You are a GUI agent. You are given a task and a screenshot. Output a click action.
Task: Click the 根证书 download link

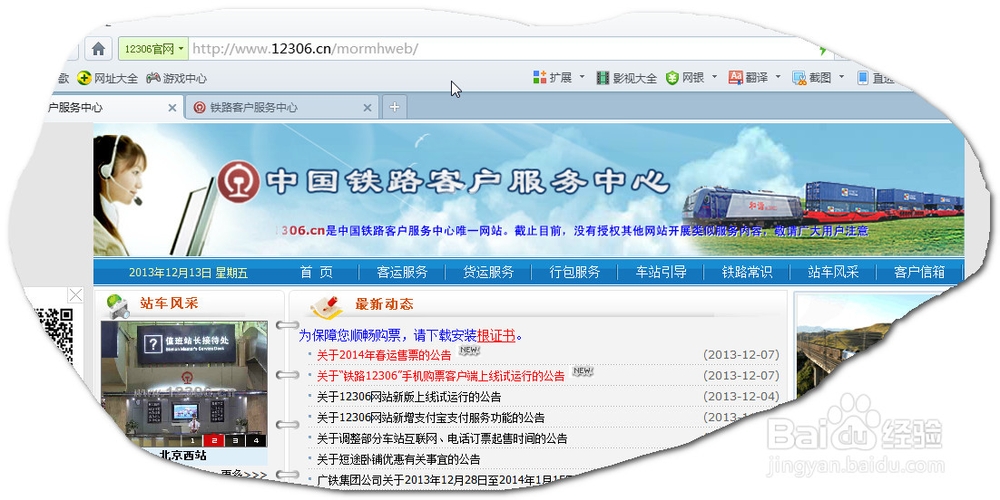496,335
